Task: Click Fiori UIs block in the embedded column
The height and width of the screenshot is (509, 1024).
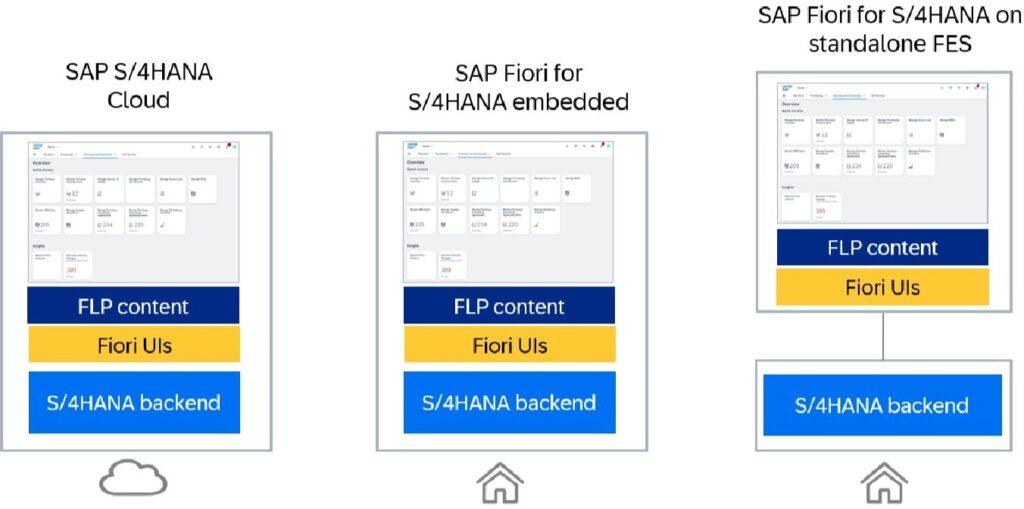Action: click(509, 345)
